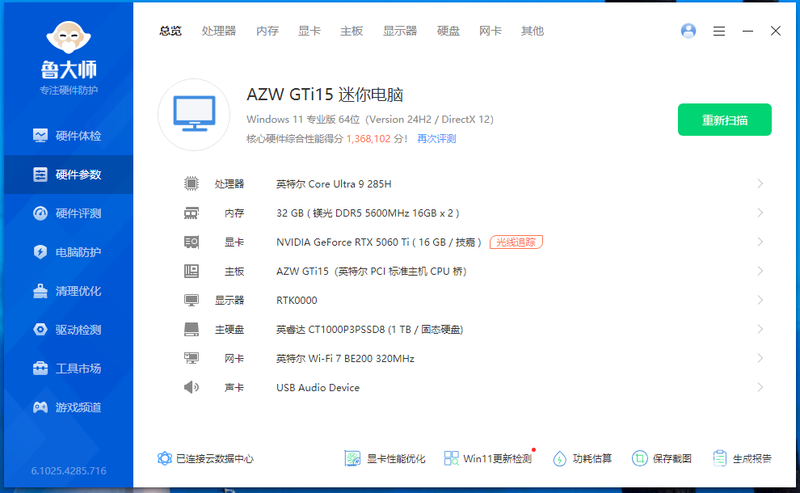Expand the 主硬盘 row chevron
Screen dimensions: 800x493
tap(760, 329)
